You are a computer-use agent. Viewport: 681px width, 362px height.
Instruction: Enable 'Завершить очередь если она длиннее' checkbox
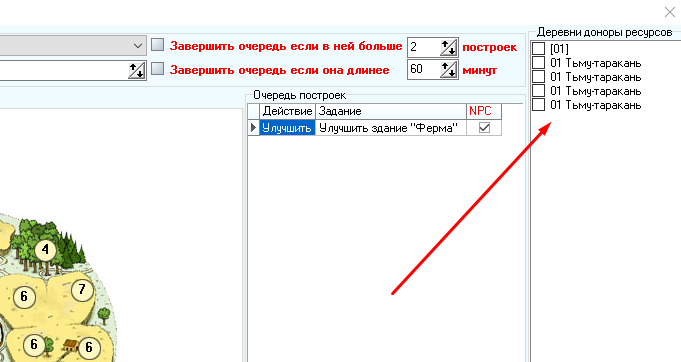coord(157,69)
